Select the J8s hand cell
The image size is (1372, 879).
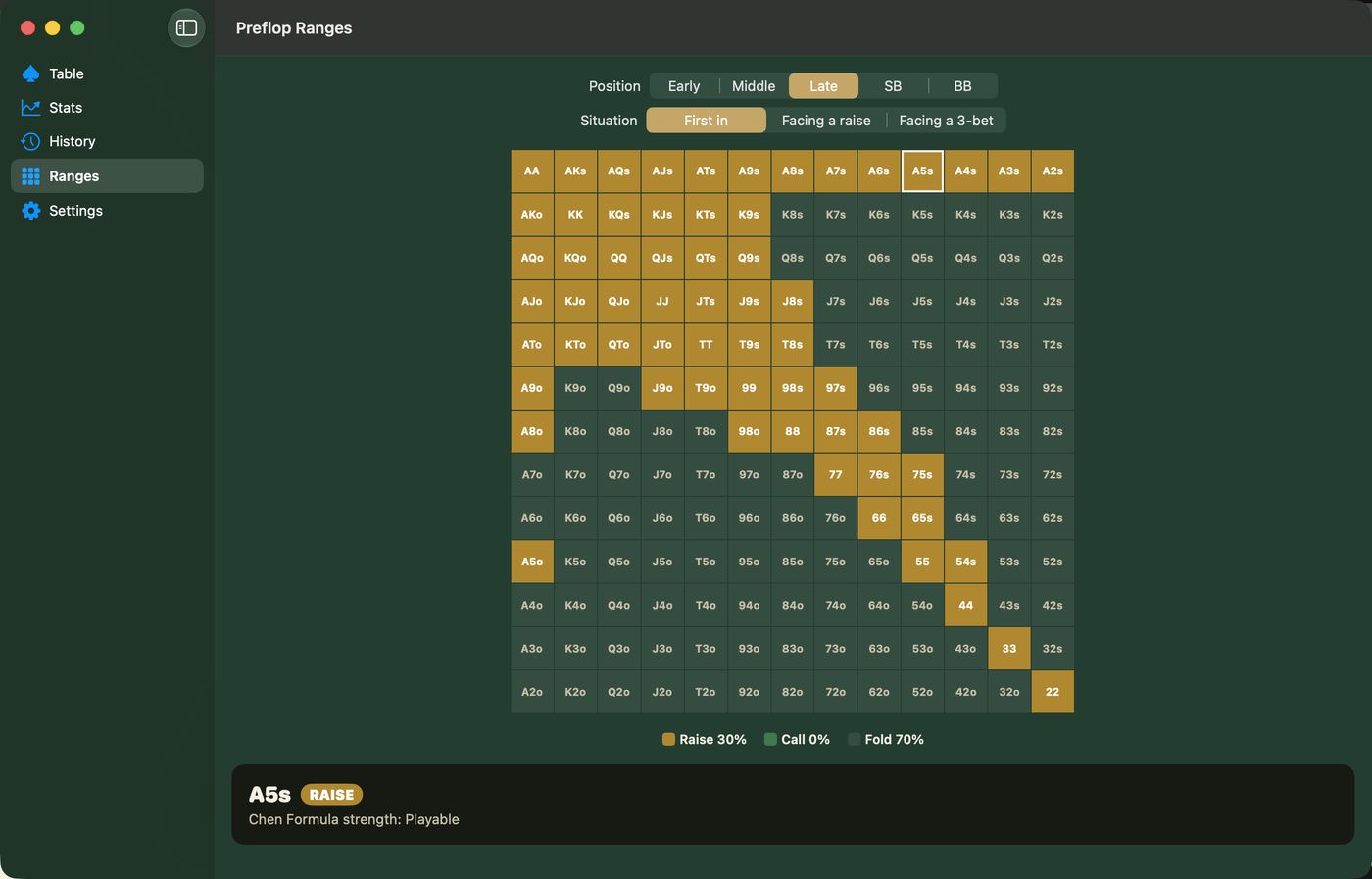(x=793, y=302)
